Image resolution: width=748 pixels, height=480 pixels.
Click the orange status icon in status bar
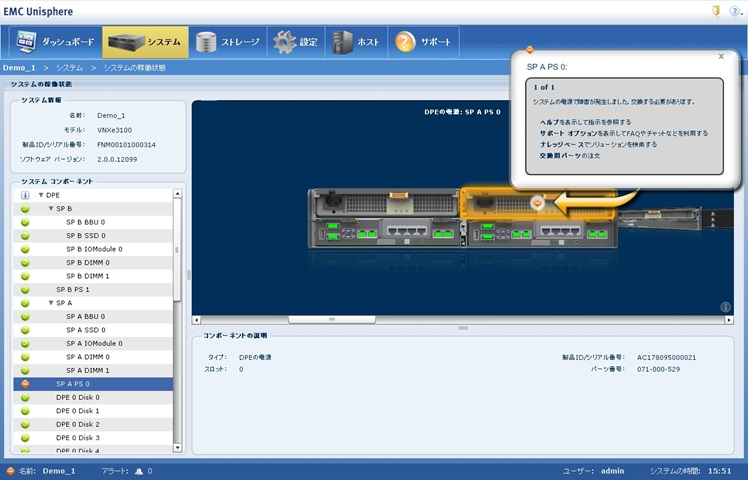[x=10, y=471]
